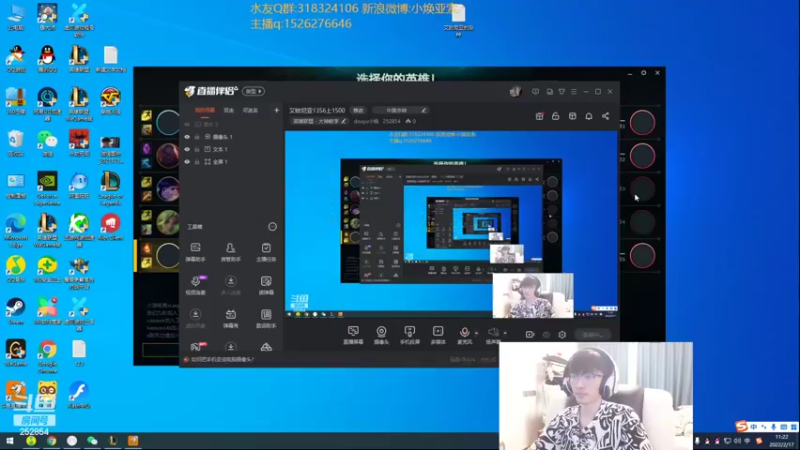Select the 摄像头 1 source row
Image resolution: width=800 pixels, height=450 pixels.
[232, 137]
